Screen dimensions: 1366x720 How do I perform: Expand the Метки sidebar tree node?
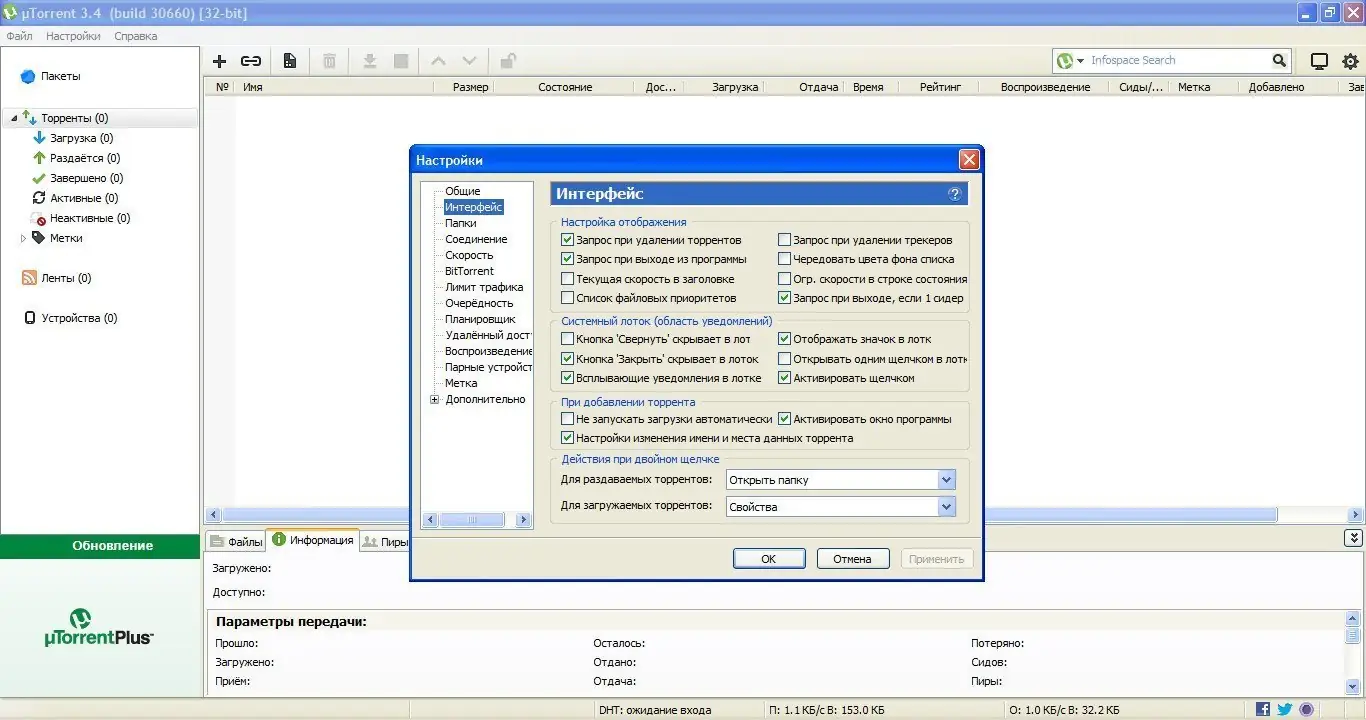pos(23,239)
